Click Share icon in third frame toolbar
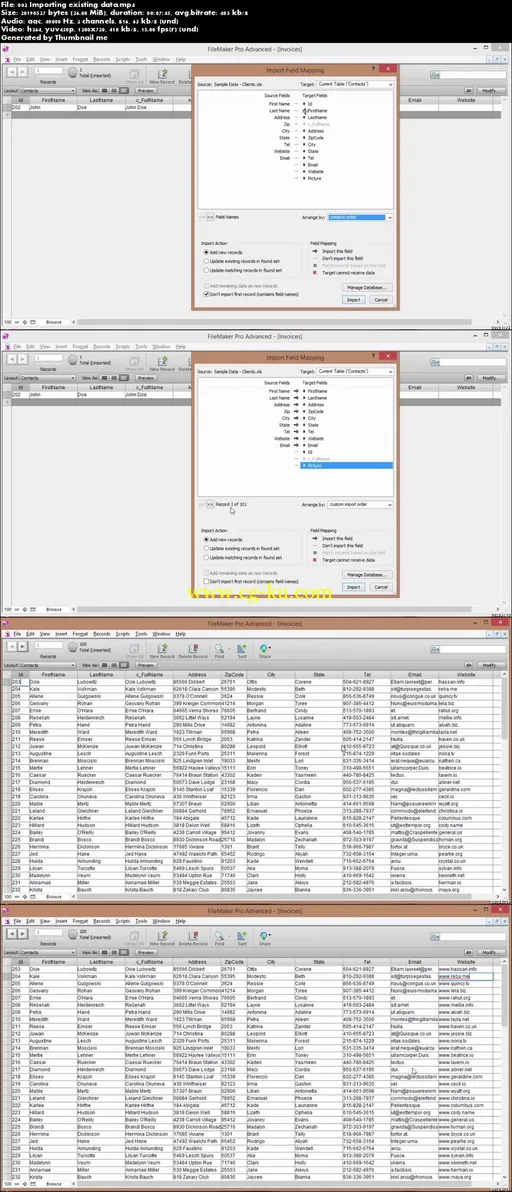This screenshot has height=1192, width=512. click(264, 646)
